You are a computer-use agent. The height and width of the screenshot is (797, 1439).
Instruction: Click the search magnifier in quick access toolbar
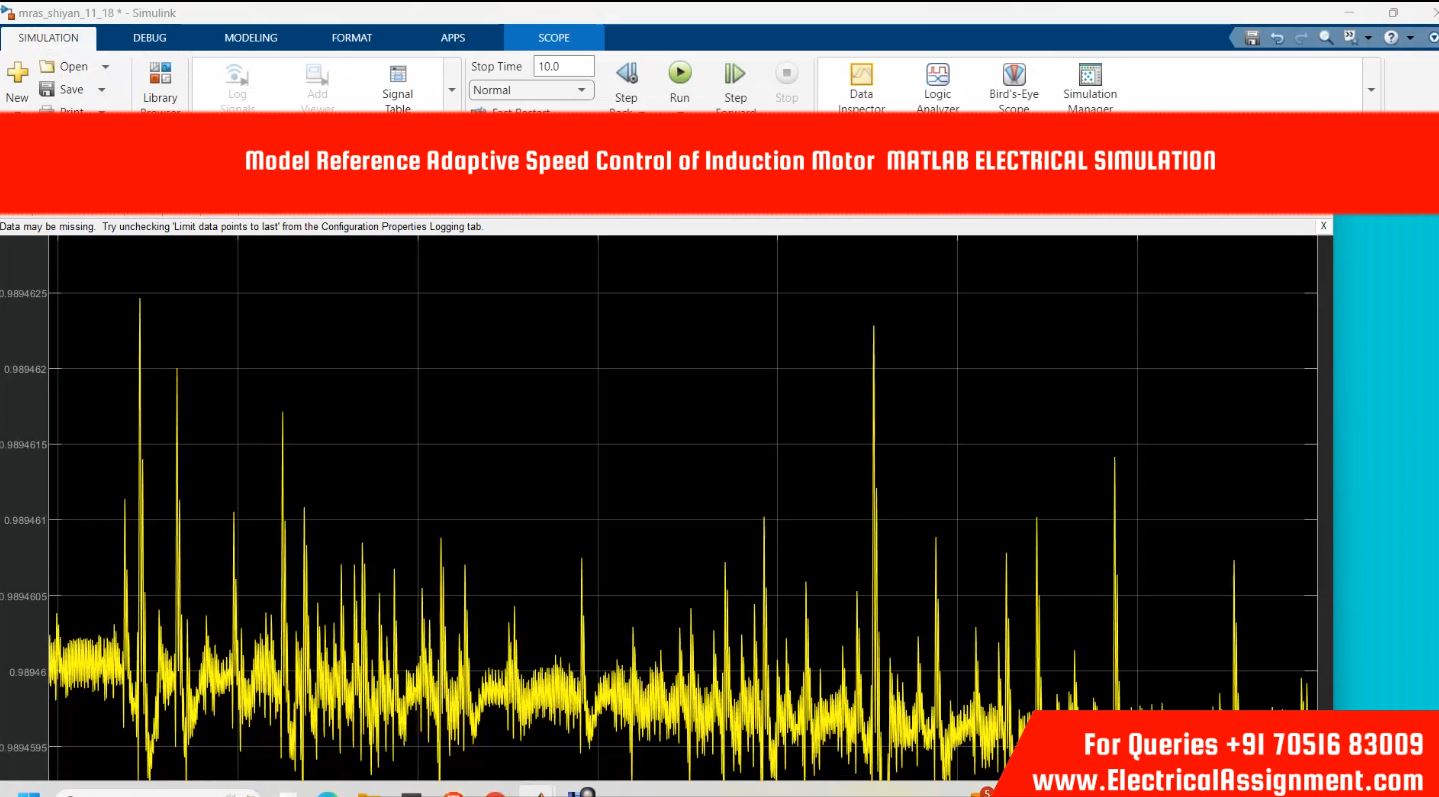pos(1326,38)
